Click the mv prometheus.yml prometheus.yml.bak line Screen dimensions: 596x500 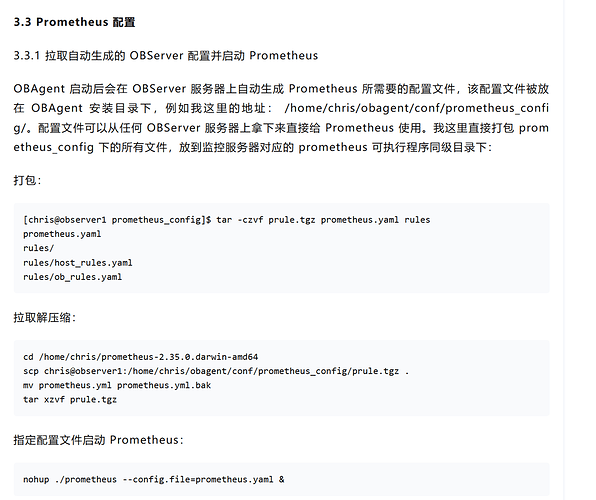point(117,385)
